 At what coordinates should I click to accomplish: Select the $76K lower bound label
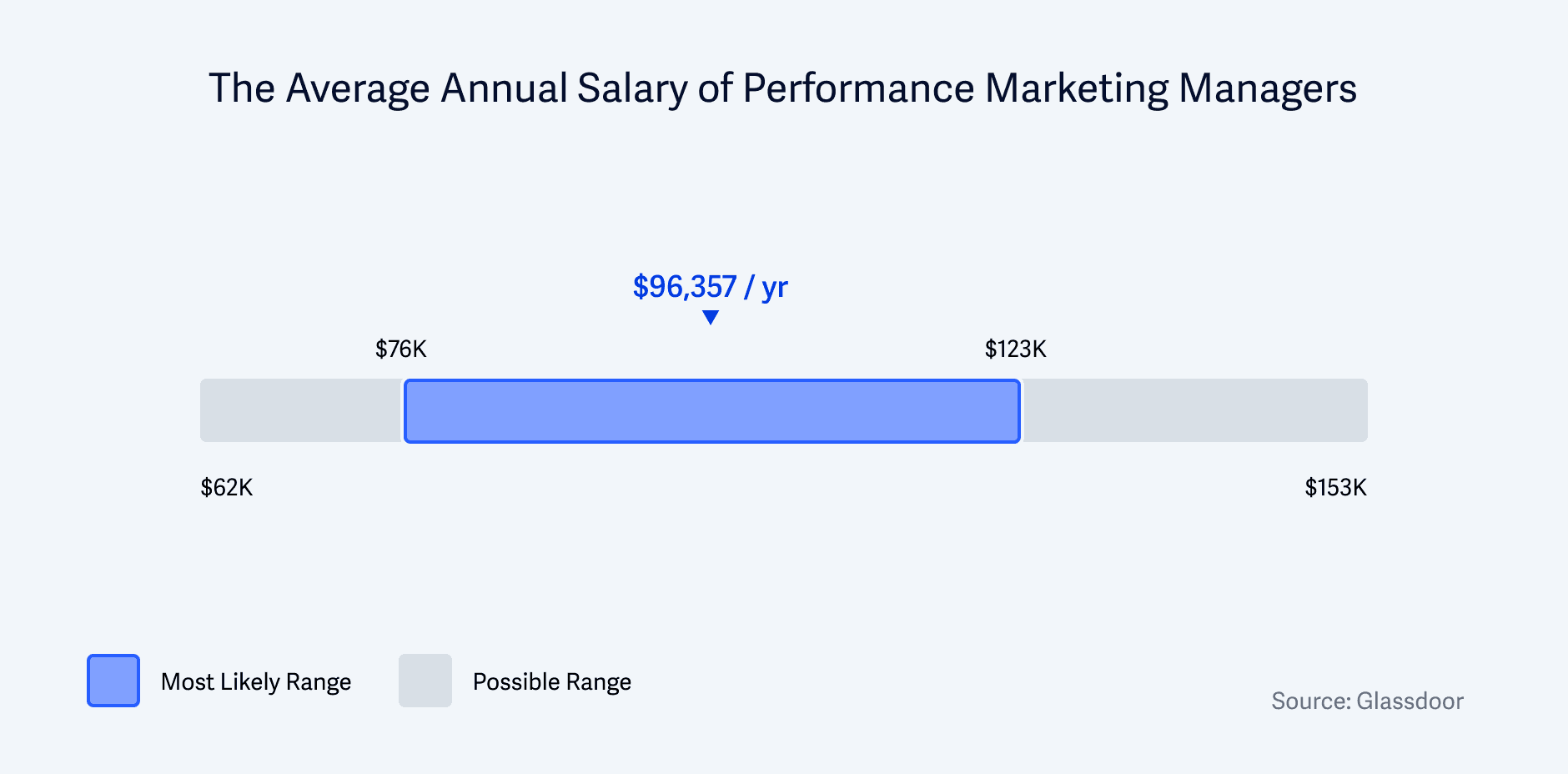tap(401, 349)
